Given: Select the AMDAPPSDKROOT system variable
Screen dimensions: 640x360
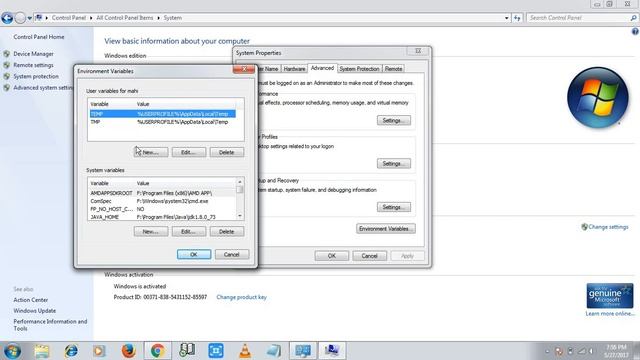Looking at the screenshot, I should tap(162, 193).
